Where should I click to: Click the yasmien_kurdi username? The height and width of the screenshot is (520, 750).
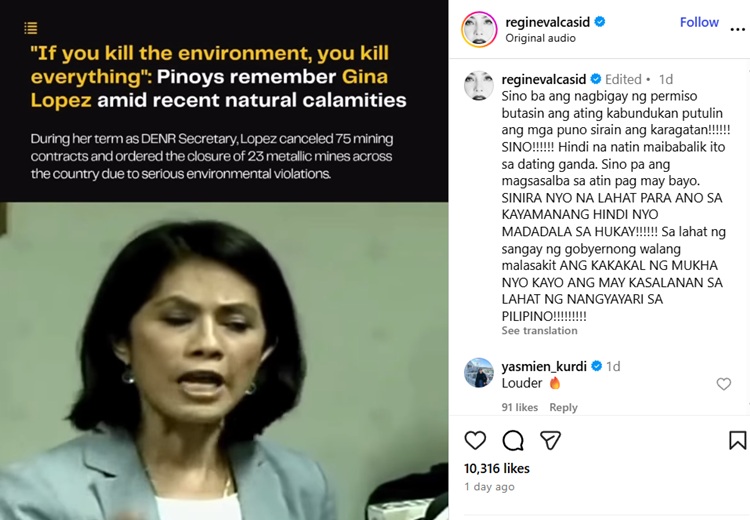click(x=542, y=366)
